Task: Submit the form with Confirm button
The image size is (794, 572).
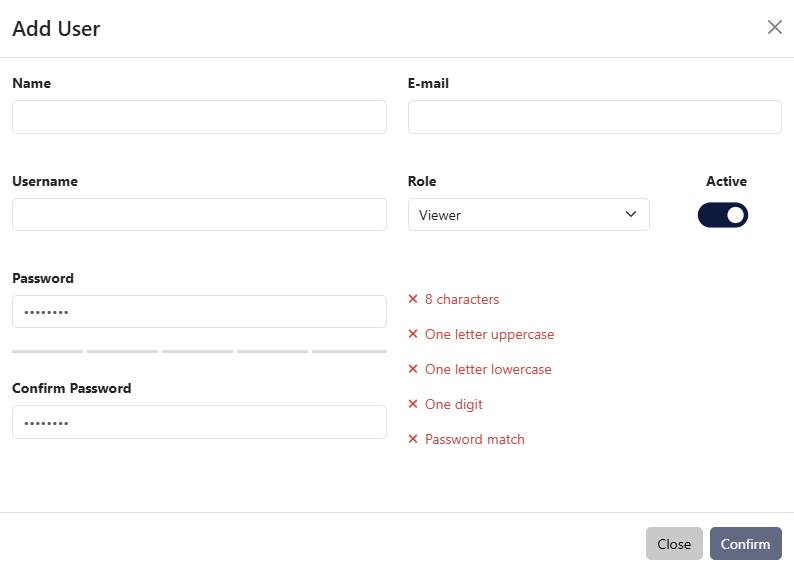Action: click(745, 544)
